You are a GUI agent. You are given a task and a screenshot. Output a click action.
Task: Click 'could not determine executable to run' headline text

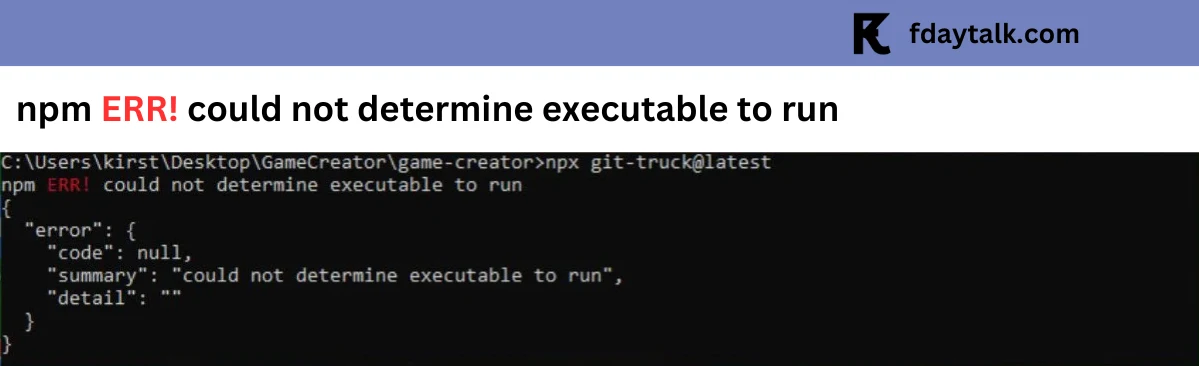(514, 111)
